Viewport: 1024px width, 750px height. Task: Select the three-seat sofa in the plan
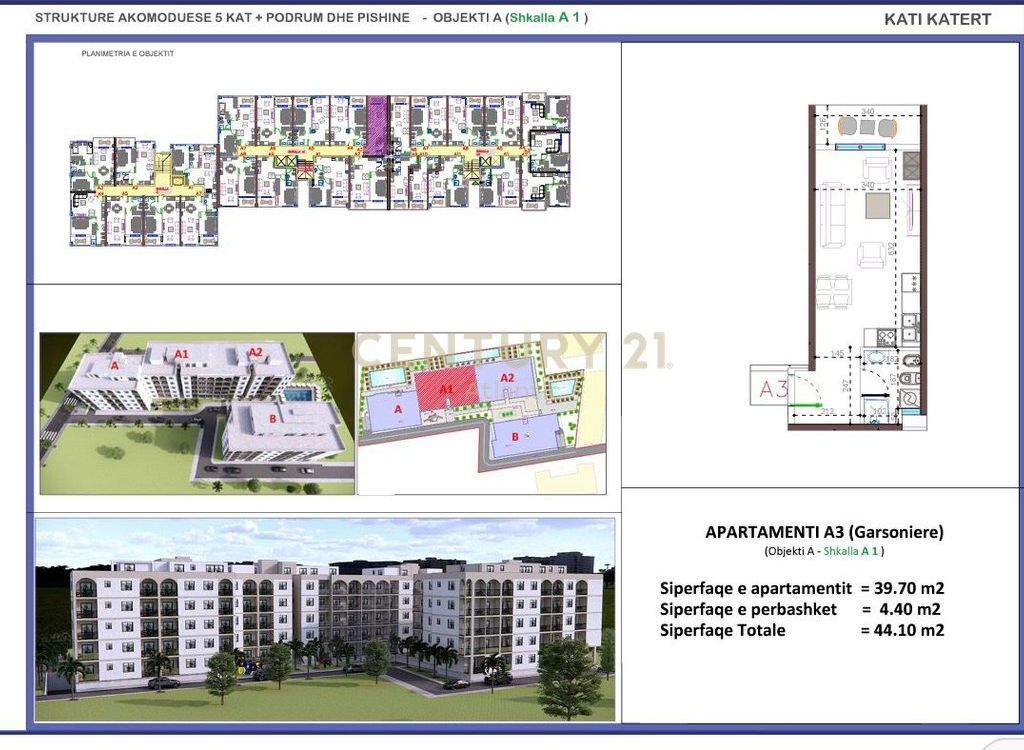coord(831,215)
